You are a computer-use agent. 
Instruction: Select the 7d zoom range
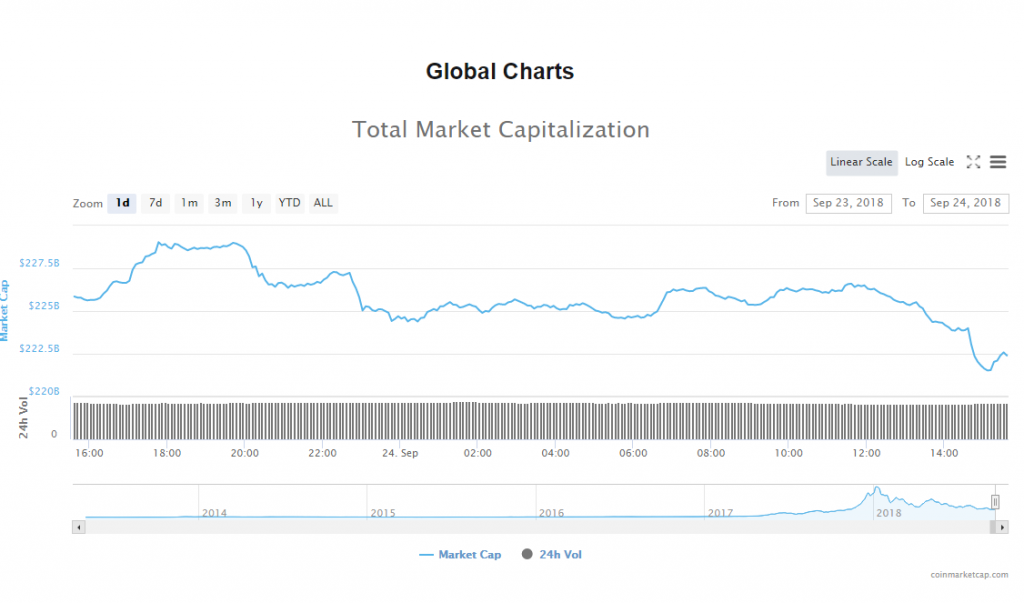point(155,203)
